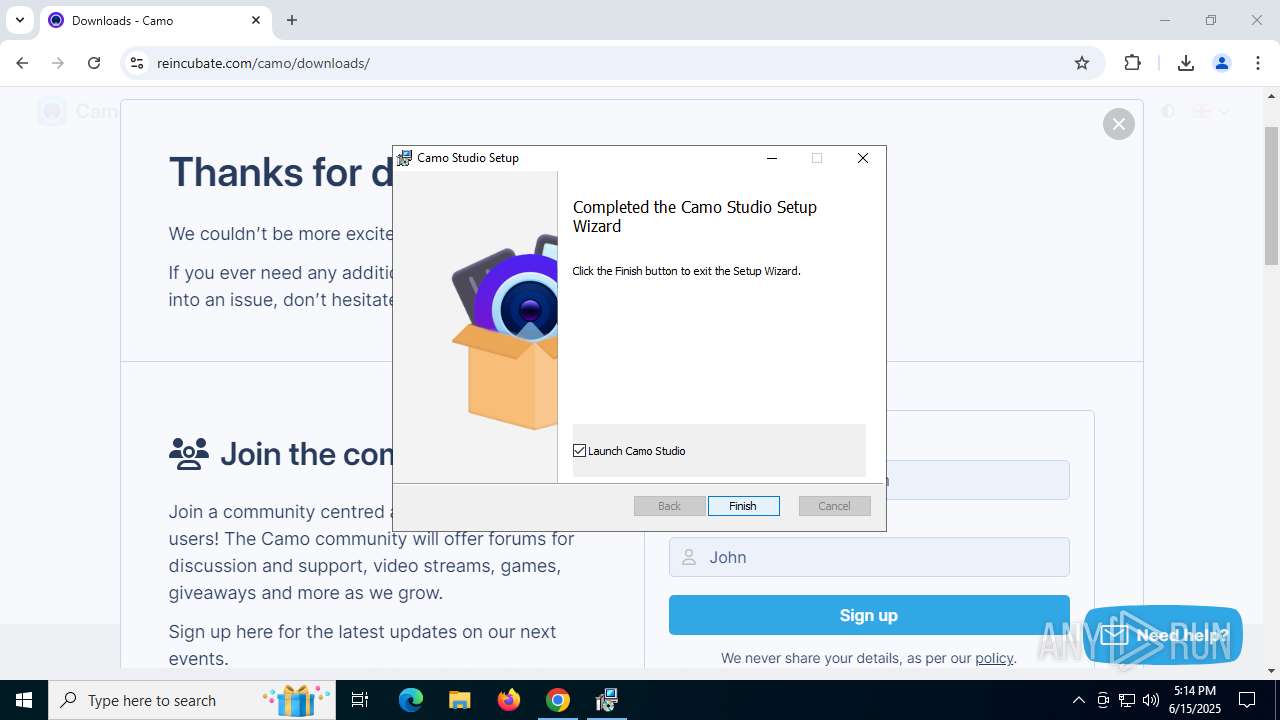The height and width of the screenshot is (720, 1280).
Task: Click the language flag dropdown on the page
Action: coord(1210,111)
